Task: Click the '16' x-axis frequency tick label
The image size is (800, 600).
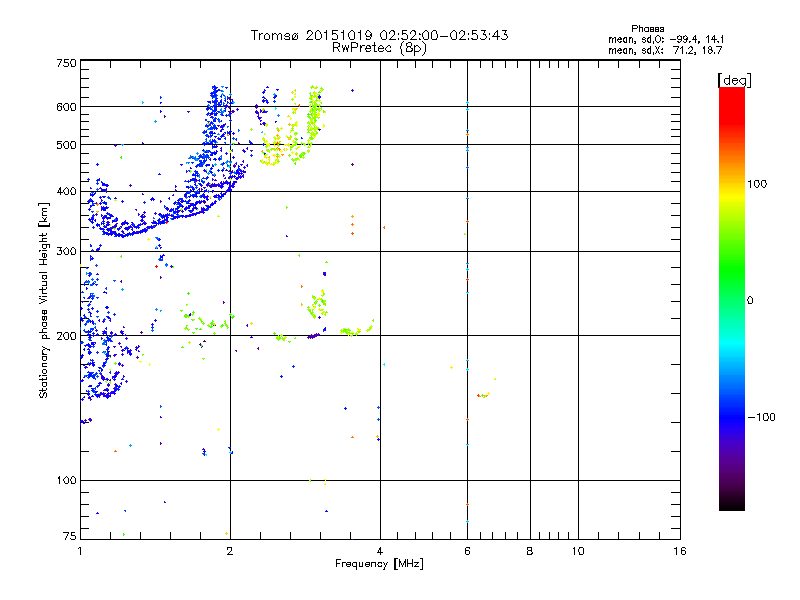Action: 680,551
